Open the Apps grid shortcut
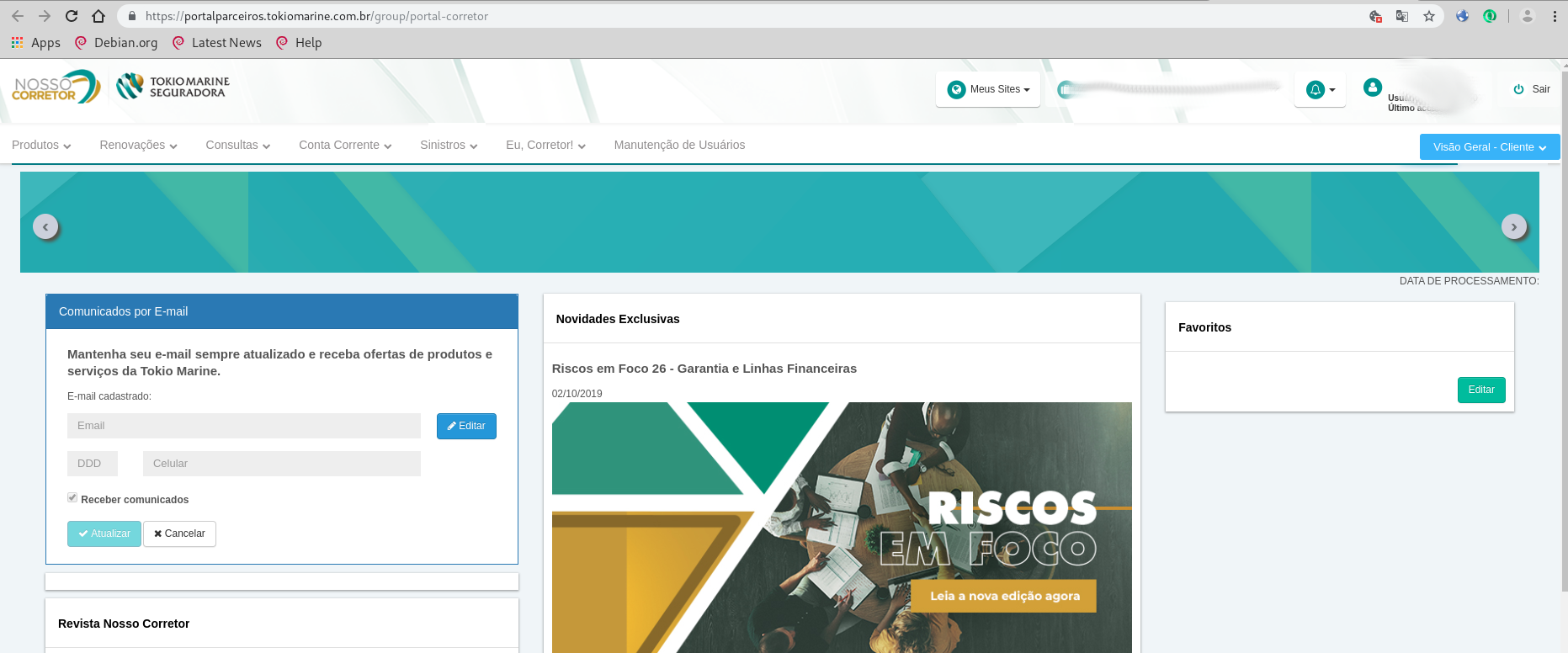The image size is (1568, 653). point(35,43)
